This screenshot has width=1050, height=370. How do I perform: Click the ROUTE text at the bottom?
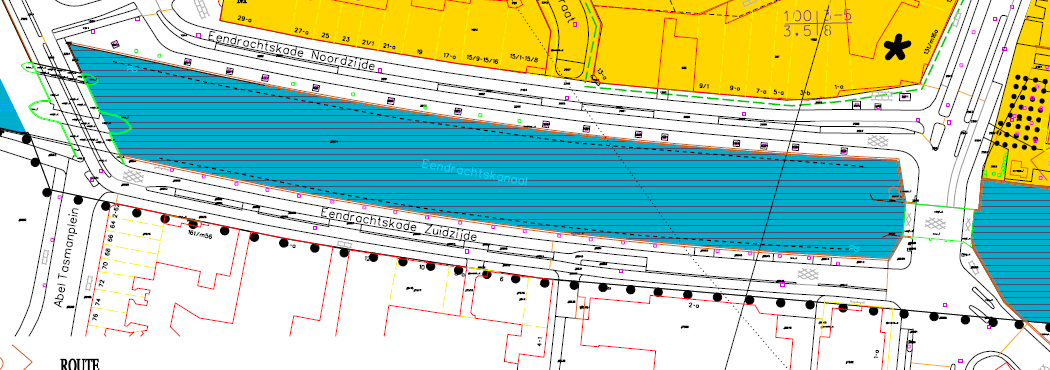[x=80, y=365]
